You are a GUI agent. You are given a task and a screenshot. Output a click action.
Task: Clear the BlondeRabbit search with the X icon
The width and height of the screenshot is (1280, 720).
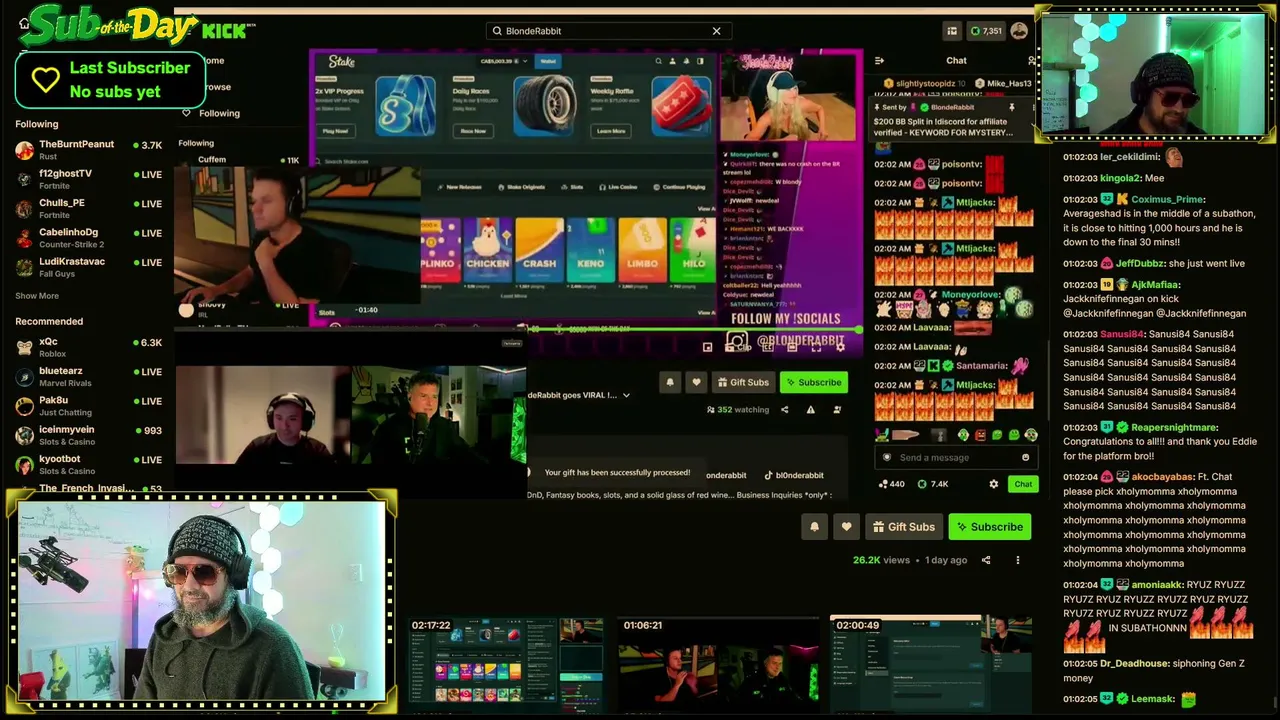(716, 31)
